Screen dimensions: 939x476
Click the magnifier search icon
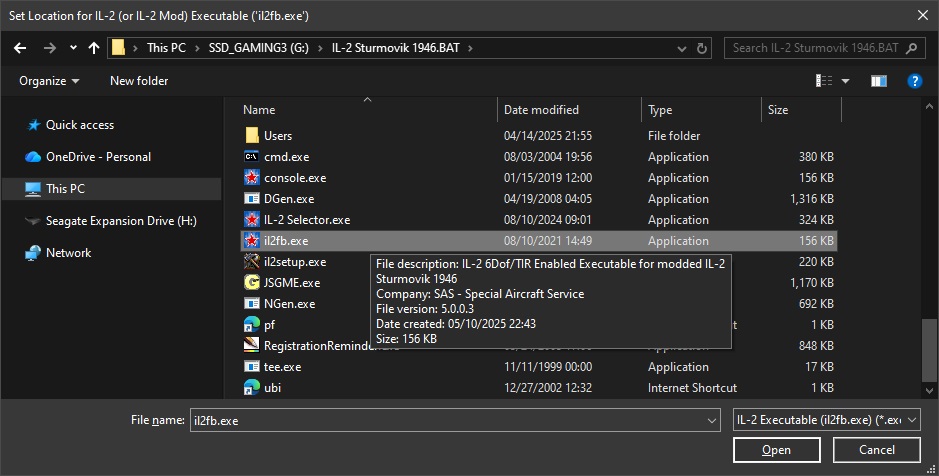point(911,48)
